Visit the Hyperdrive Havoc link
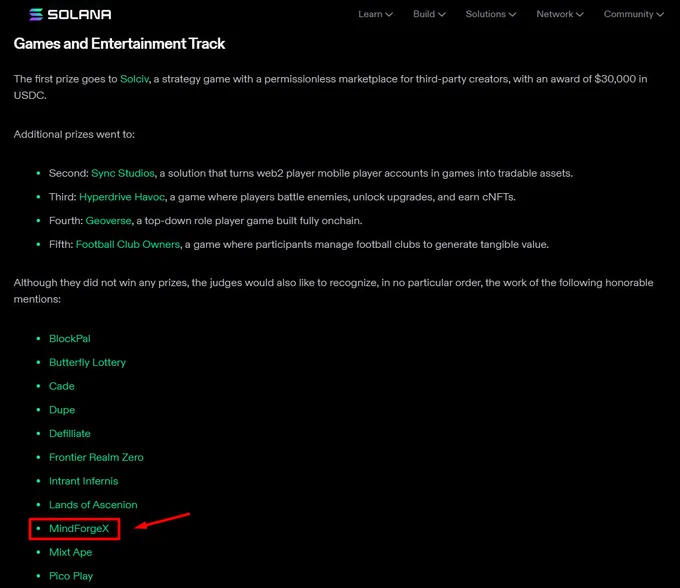This screenshot has height=588, width=680. (122, 197)
